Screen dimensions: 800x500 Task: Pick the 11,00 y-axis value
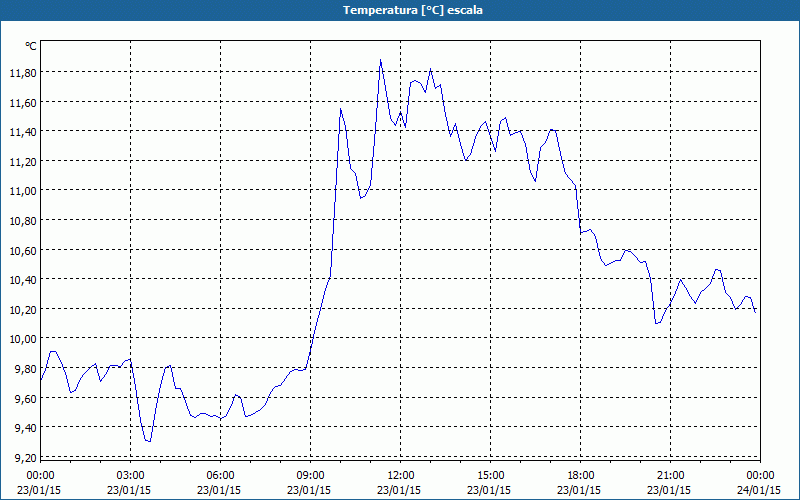click(23, 191)
